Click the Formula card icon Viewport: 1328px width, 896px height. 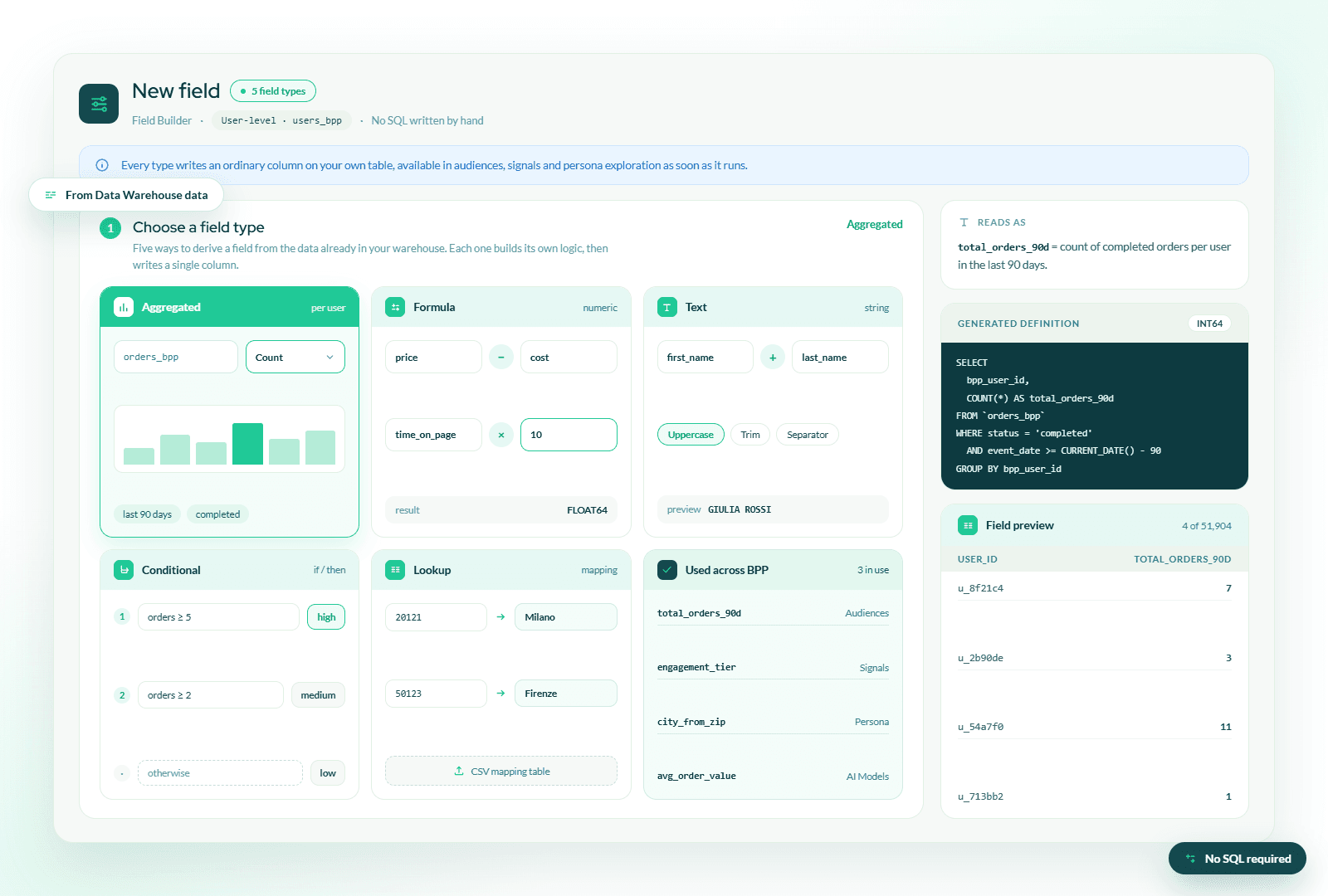point(395,307)
